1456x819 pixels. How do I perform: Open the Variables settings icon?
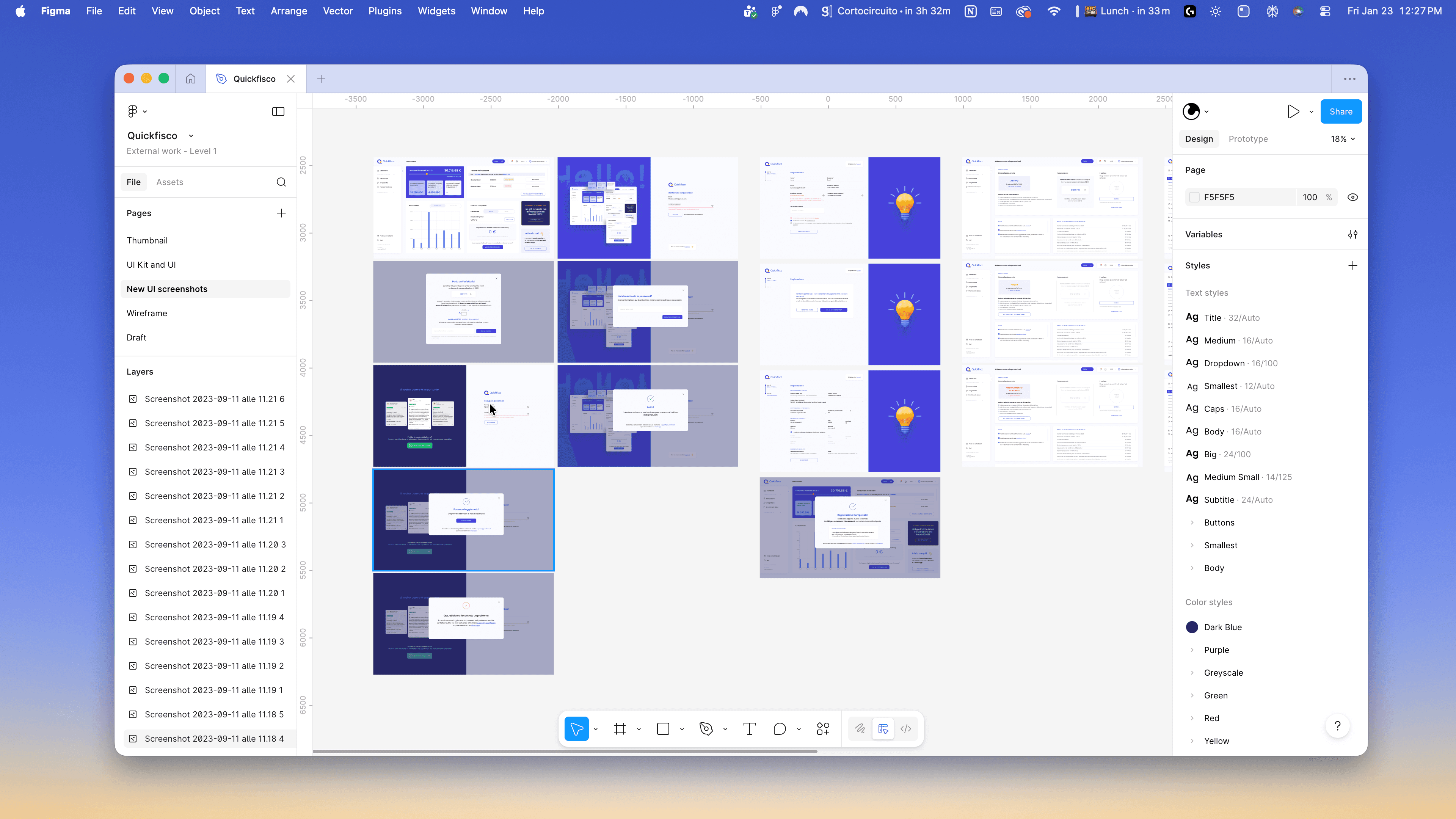[x=1352, y=234]
